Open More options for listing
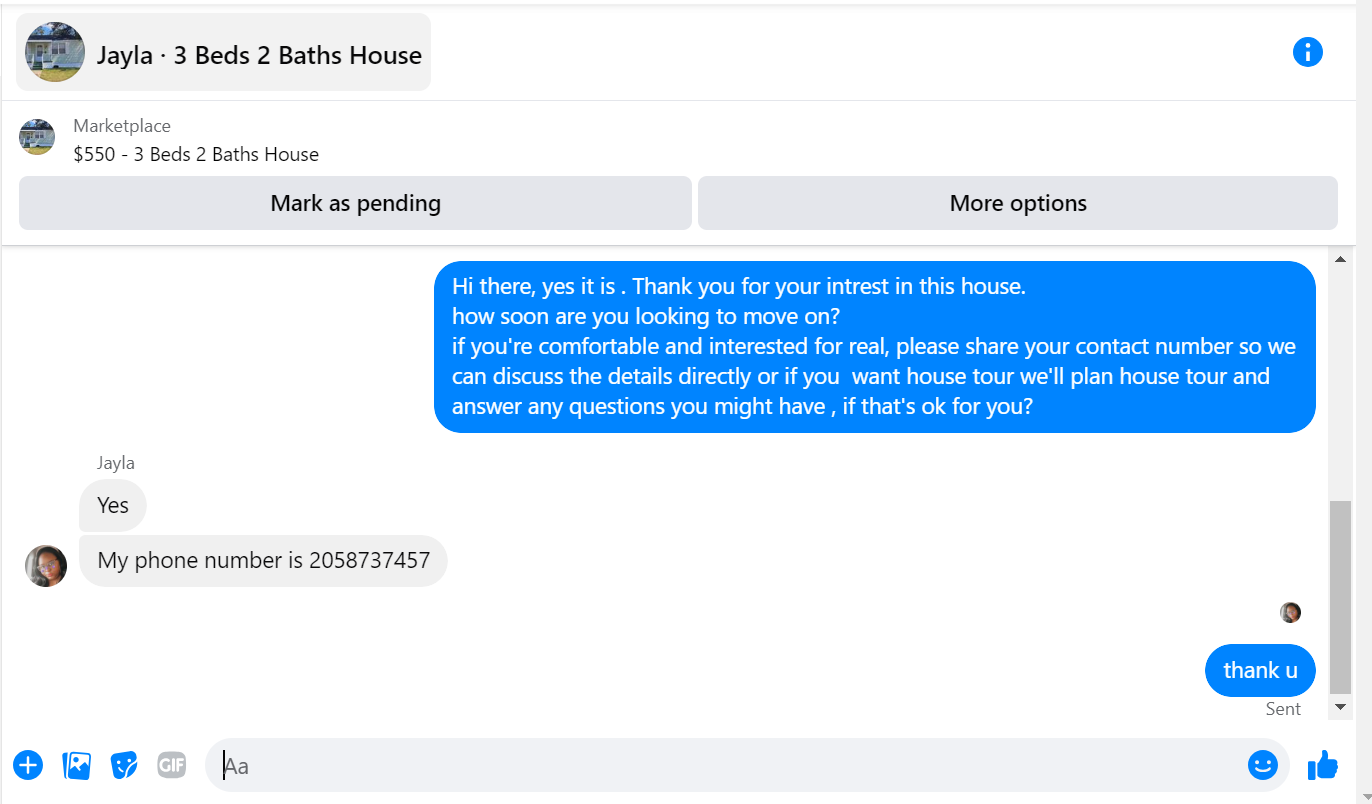 1017,203
